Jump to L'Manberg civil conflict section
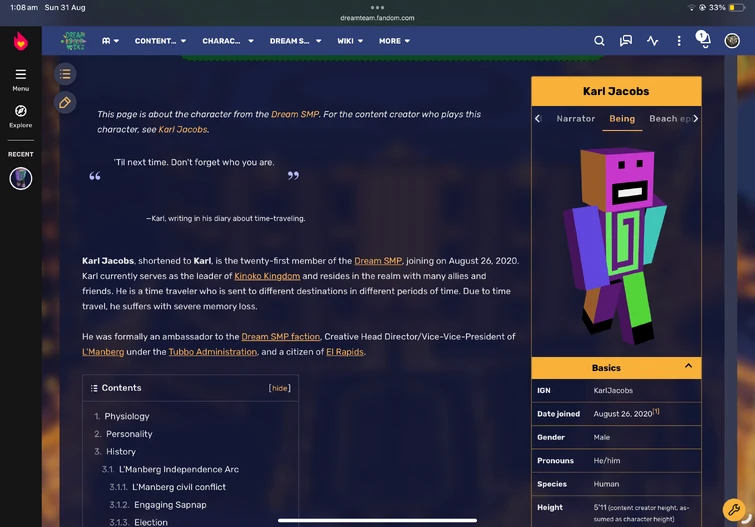The width and height of the screenshot is (755, 527). click(x=179, y=487)
